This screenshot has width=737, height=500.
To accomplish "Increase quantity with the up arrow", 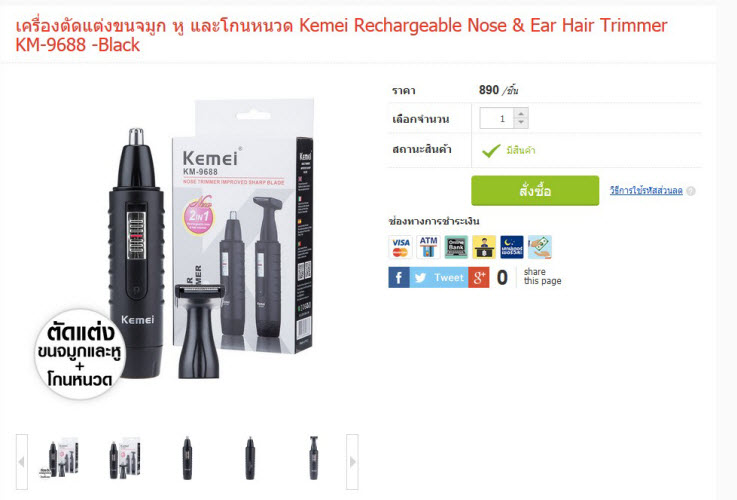I will (x=521, y=113).
